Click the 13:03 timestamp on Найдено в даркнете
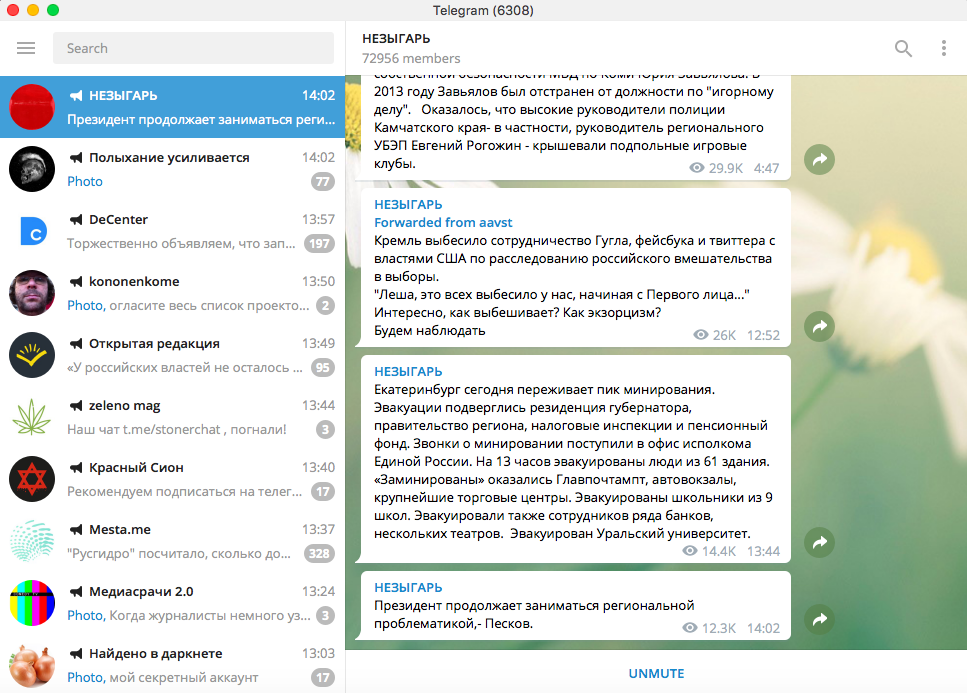Image resolution: width=967 pixels, height=693 pixels. (x=318, y=654)
